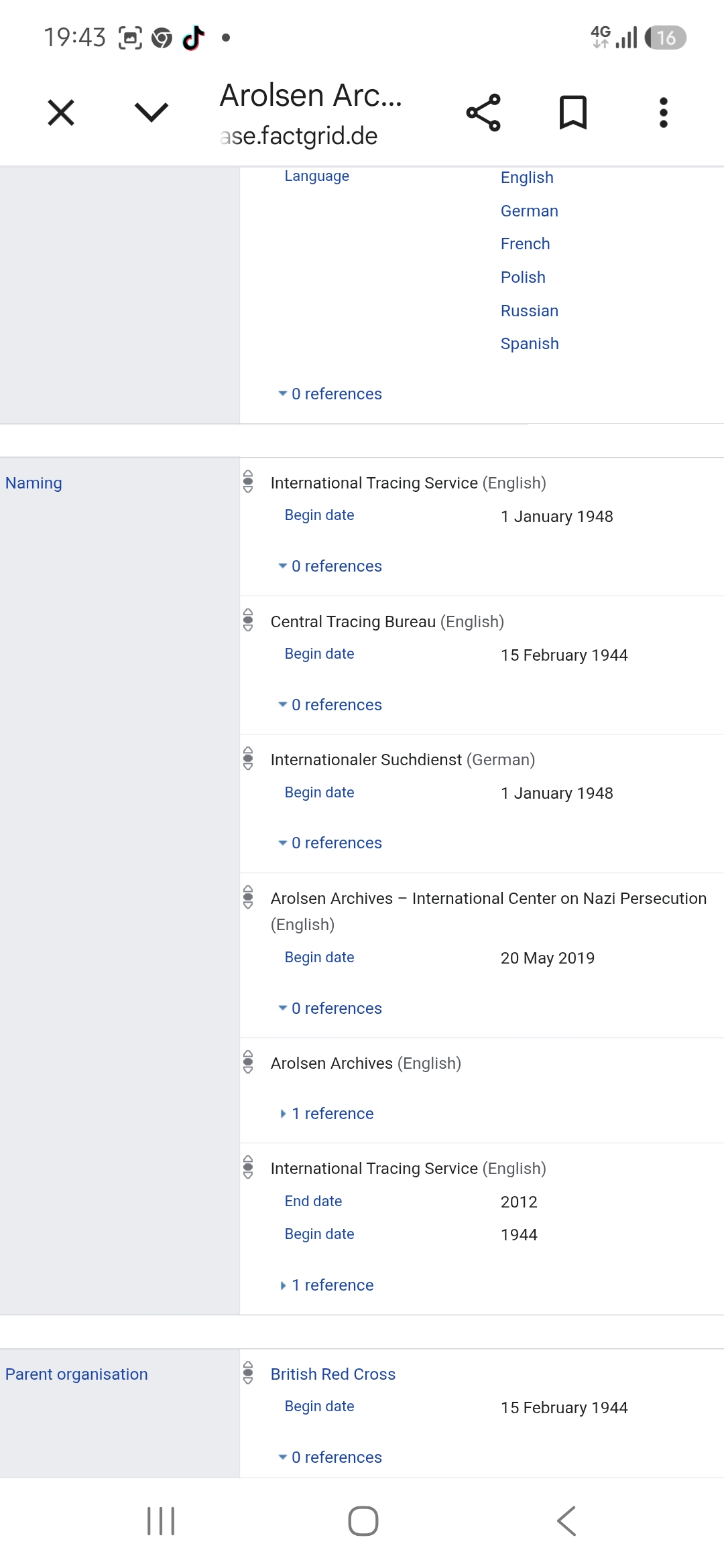Viewport: 724px width, 1568px height.
Task: Open the Naming property link
Action: pyautogui.click(x=34, y=483)
